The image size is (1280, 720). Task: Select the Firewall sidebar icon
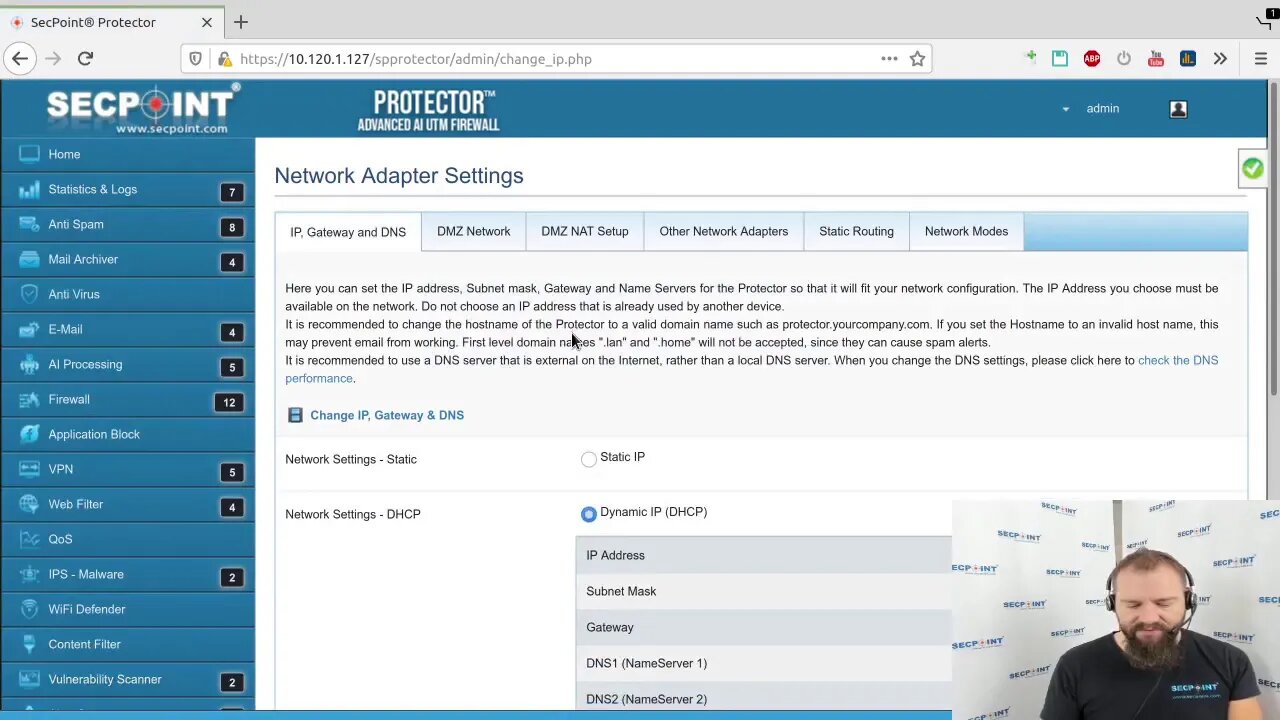click(29, 399)
